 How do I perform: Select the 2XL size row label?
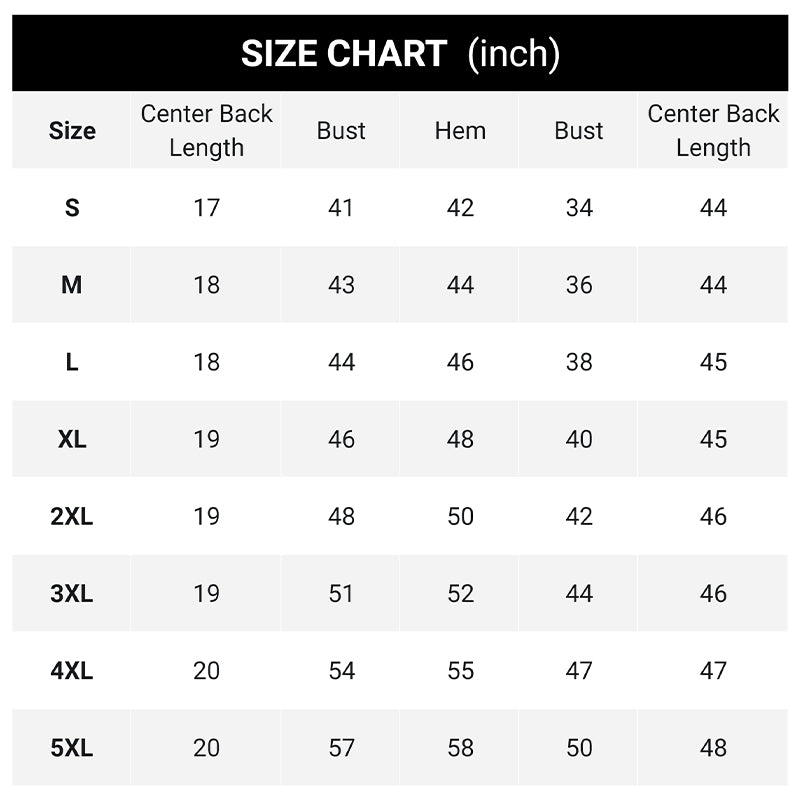click(x=72, y=516)
